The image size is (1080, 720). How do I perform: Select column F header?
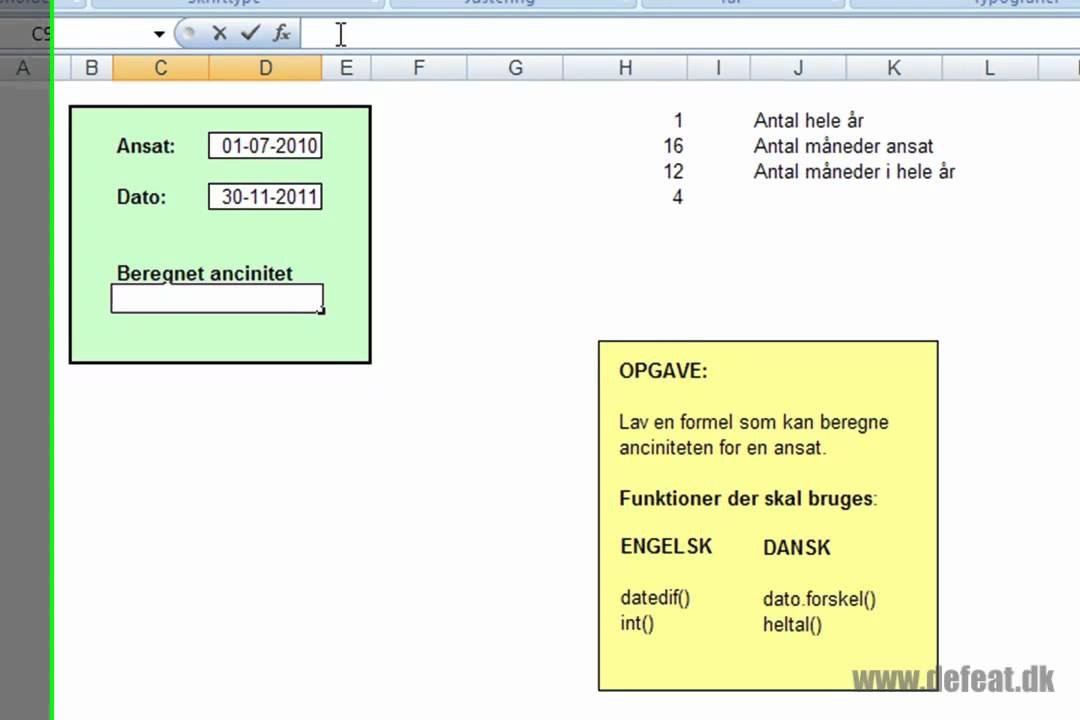click(x=419, y=68)
